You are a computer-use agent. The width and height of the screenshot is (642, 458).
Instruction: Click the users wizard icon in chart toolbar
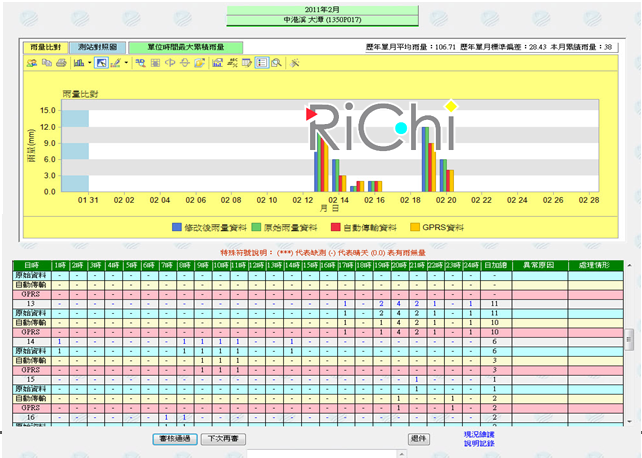pos(32,63)
